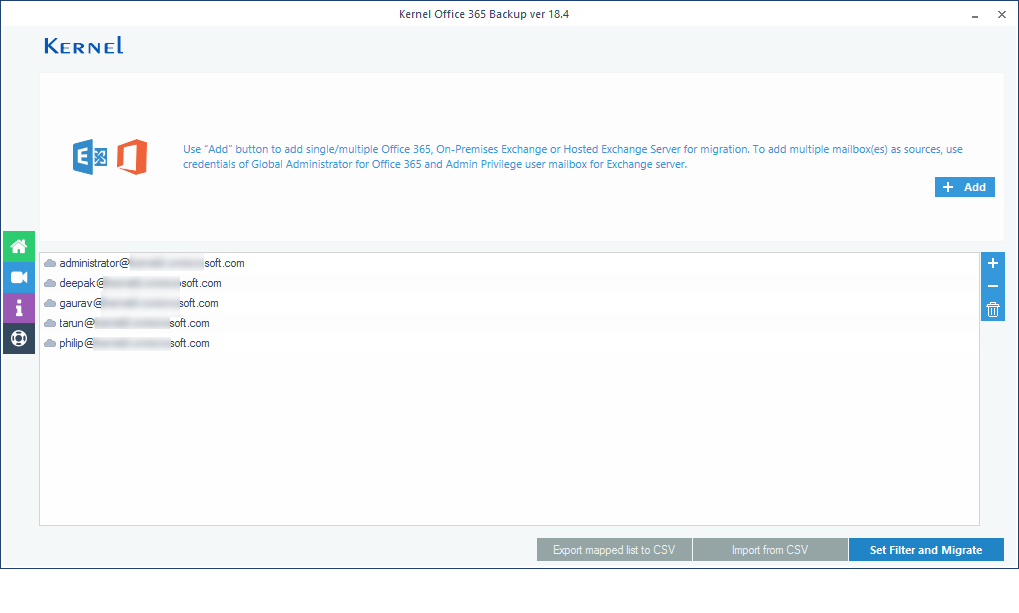Select the gaurav@ mailbox row
1019x613 pixels.
pyautogui.click(x=509, y=304)
